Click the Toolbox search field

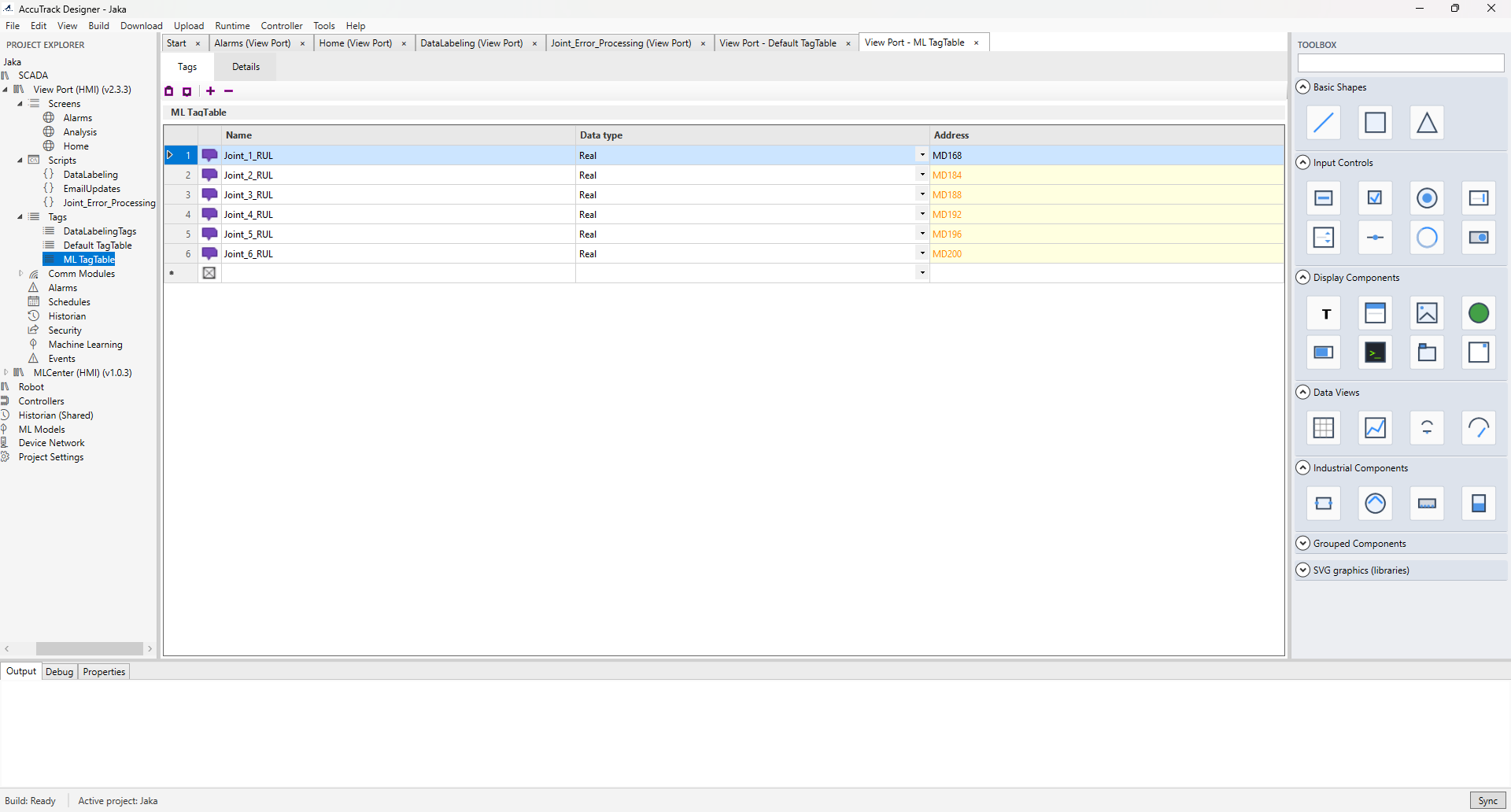pyautogui.click(x=1401, y=64)
